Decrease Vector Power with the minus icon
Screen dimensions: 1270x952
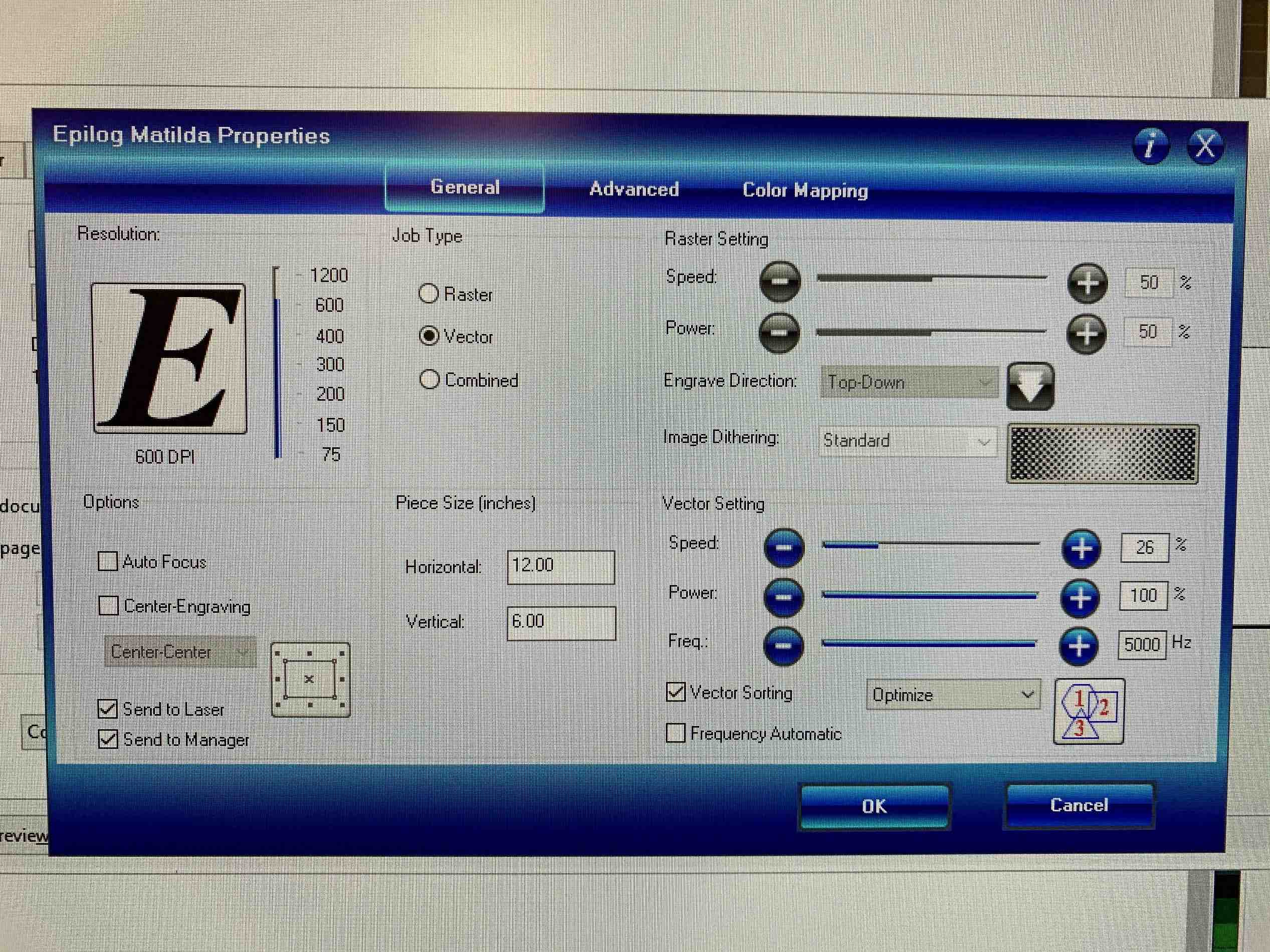click(x=783, y=597)
